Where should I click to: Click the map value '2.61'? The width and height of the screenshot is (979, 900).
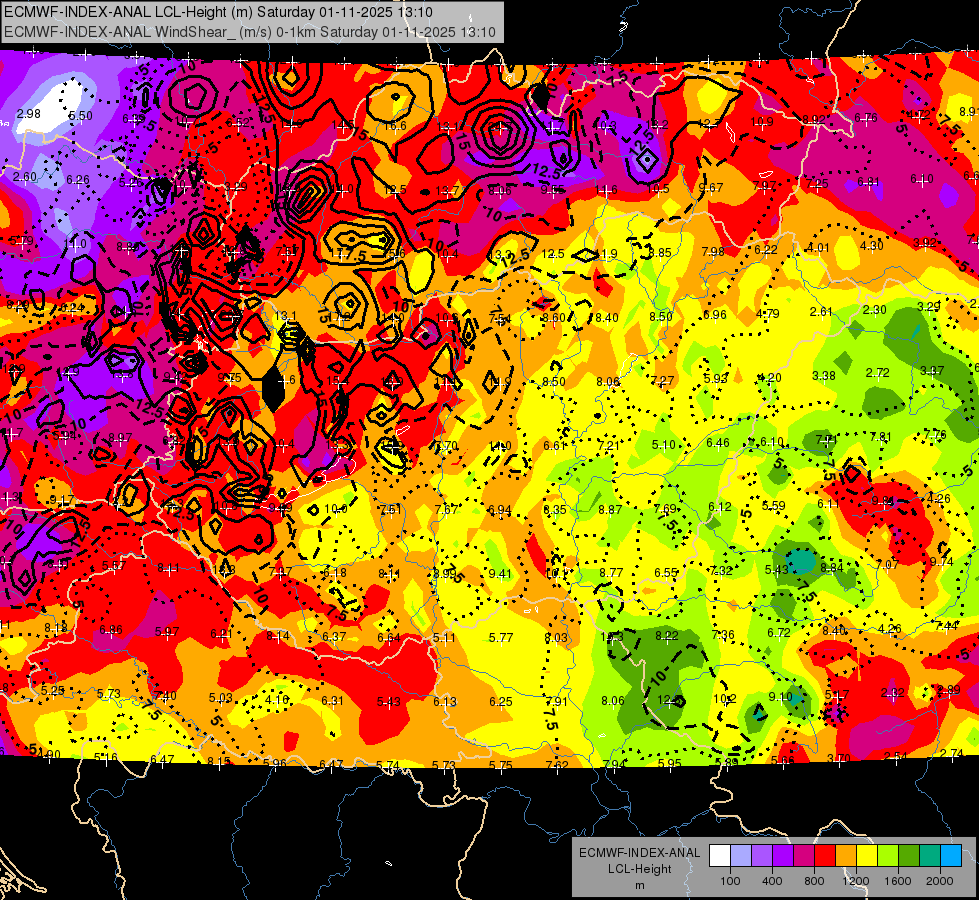pos(821,312)
